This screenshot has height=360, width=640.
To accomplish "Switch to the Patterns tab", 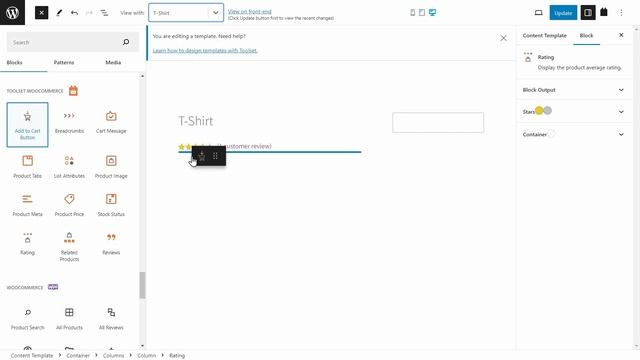I will 64,62.
